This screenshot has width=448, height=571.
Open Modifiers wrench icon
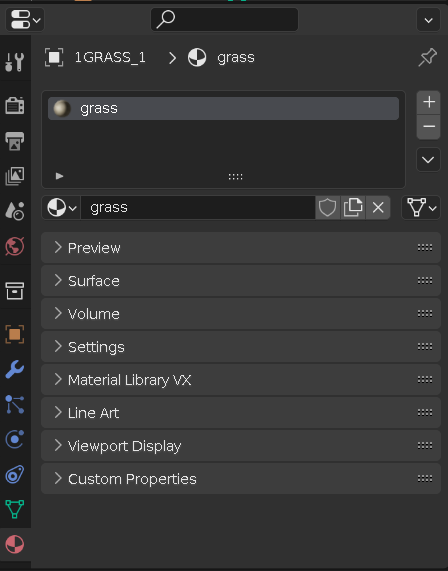[15, 369]
